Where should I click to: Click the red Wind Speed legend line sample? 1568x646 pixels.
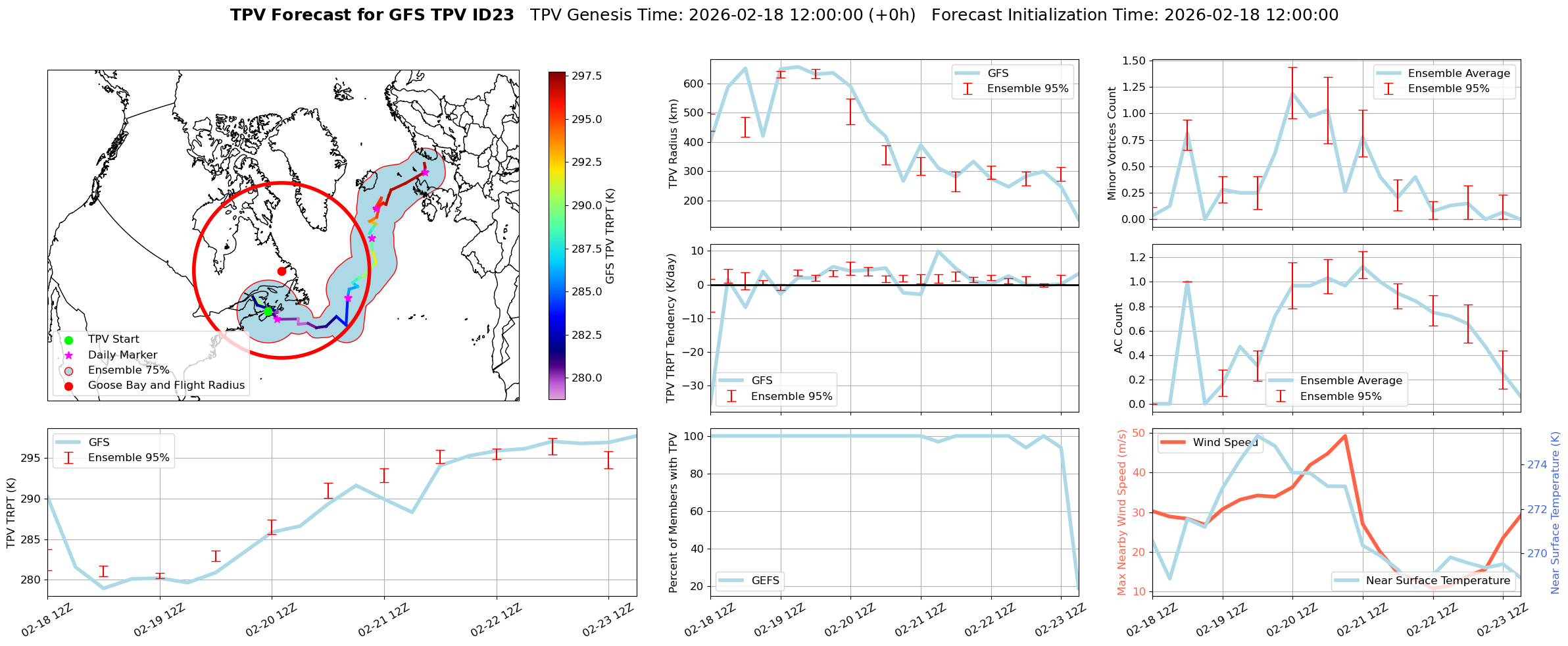(1173, 442)
